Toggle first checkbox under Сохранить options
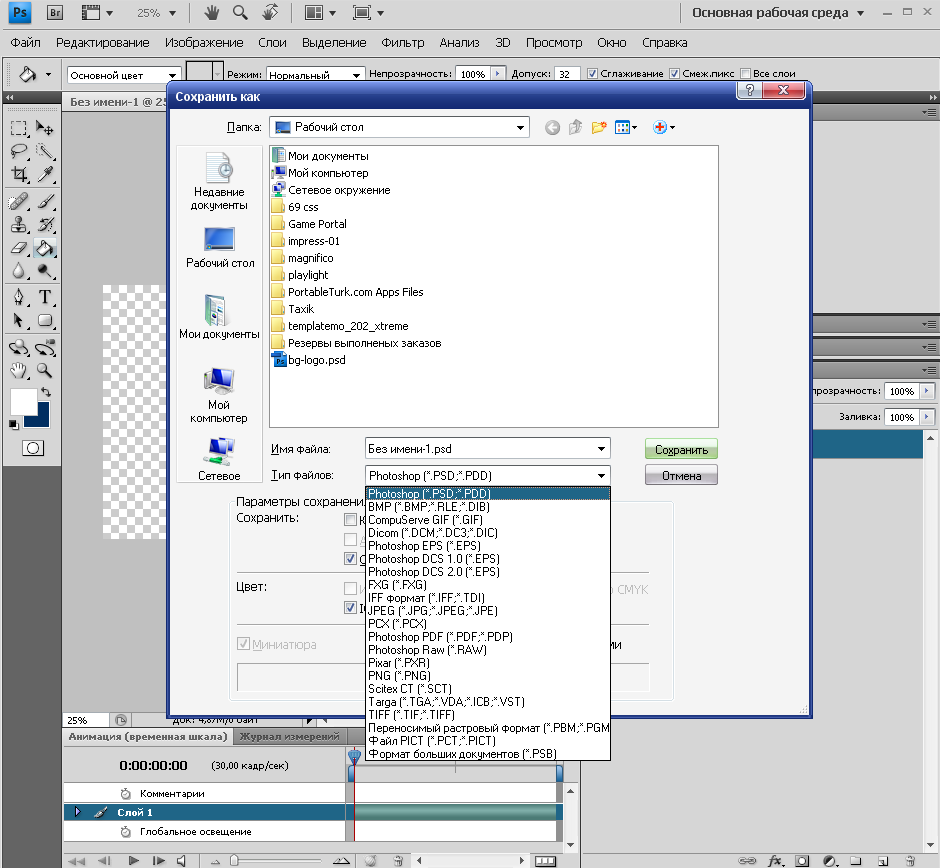This screenshot has height=868, width=940. pyautogui.click(x=351, y=520)
